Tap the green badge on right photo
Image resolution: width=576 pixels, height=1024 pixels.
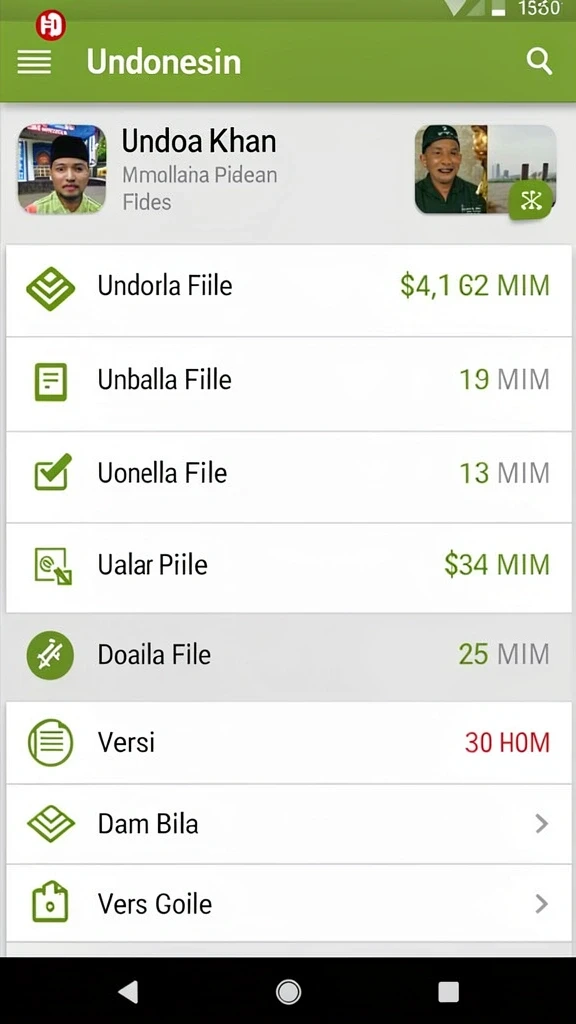[x=531, y=200]
